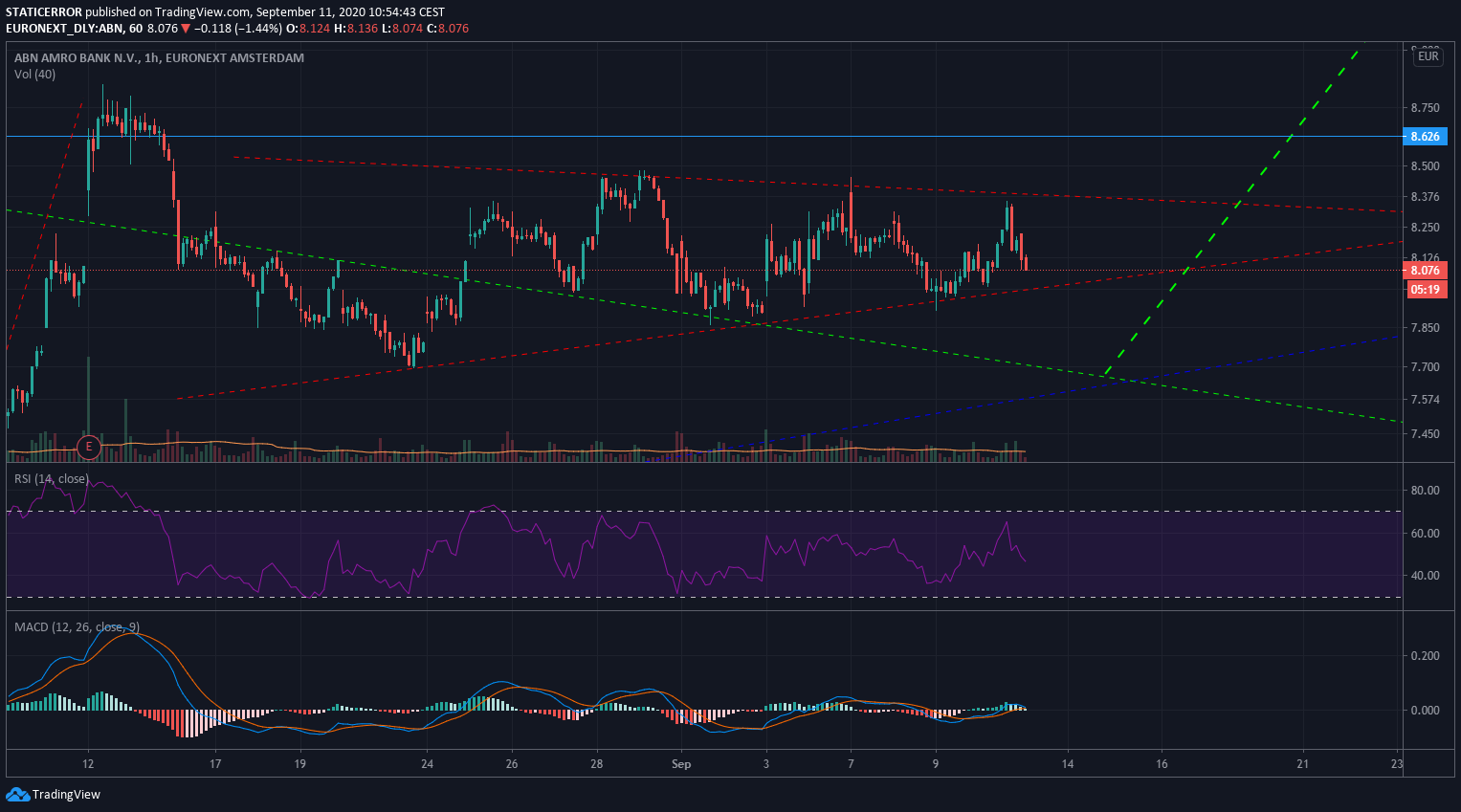Click the 8.376 price axis label
Screen dimensions: 1461x812
tap(1425, 197)
